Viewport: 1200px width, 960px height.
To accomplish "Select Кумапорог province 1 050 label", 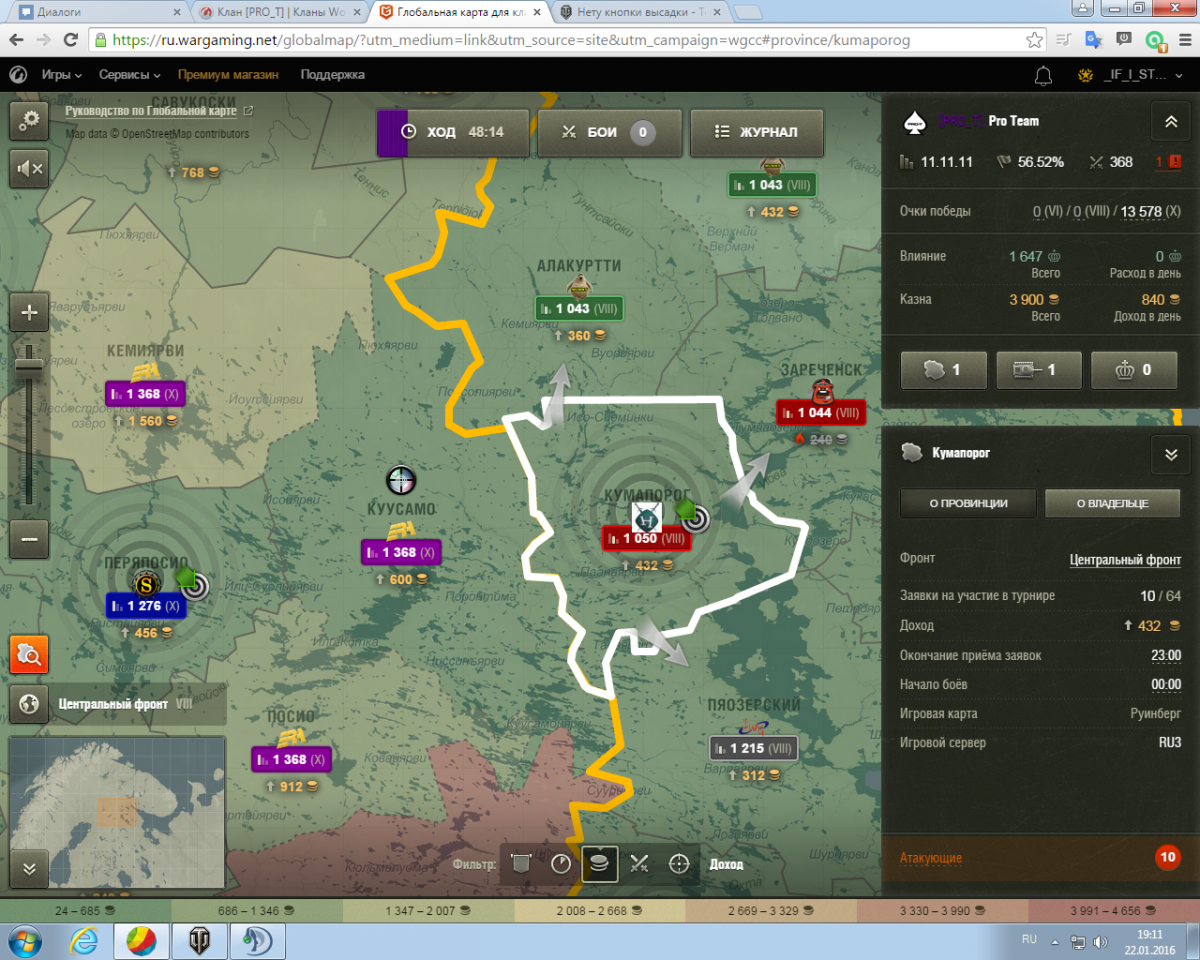I will (647, 538).
